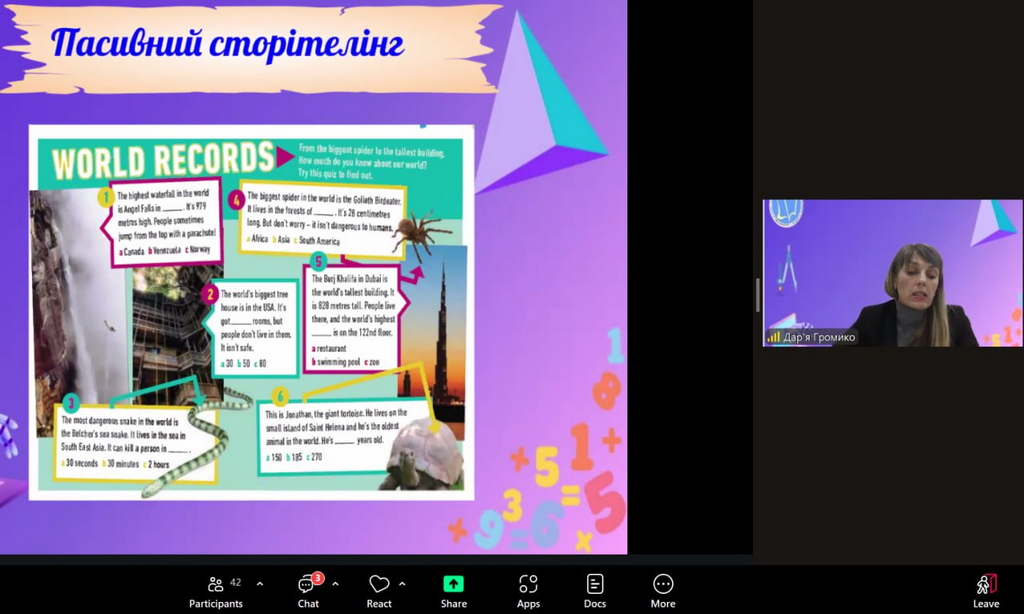Open the Docs tool
This screenshot has height=614, width=1024.
[x=595, y=590]
